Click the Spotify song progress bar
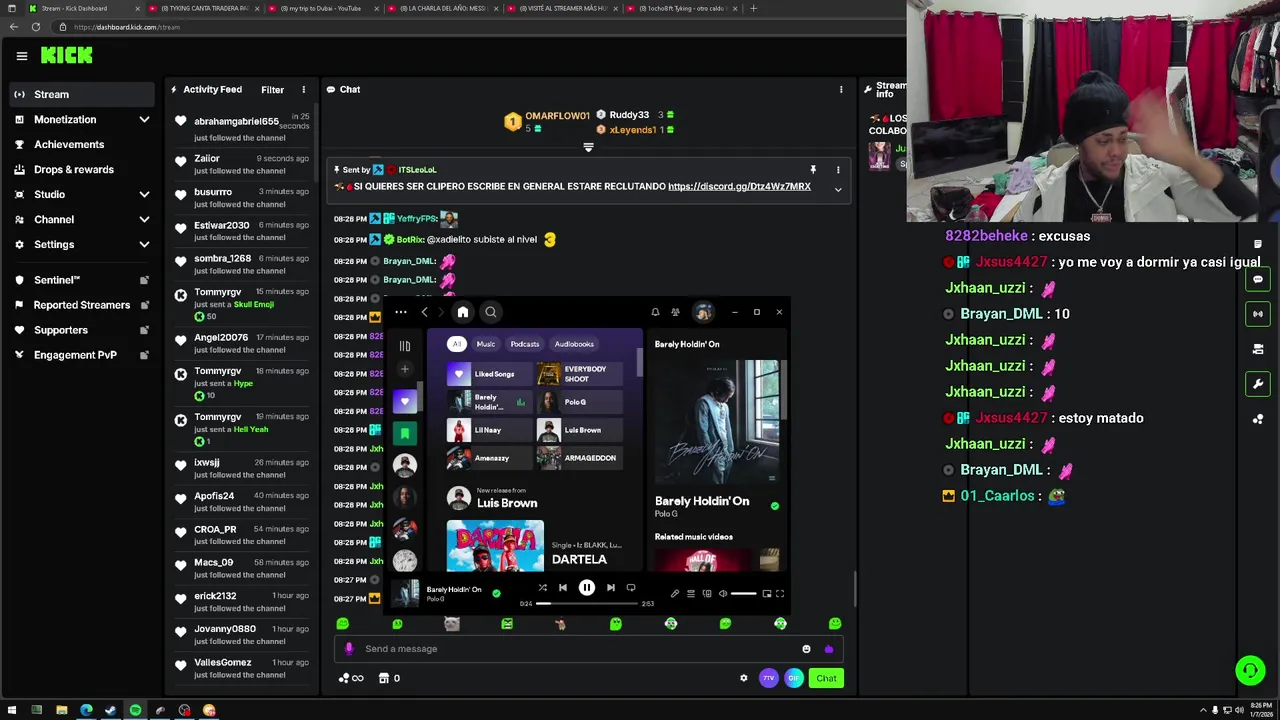The height and width of the screenshot is (720, 1280). point(587,603)
